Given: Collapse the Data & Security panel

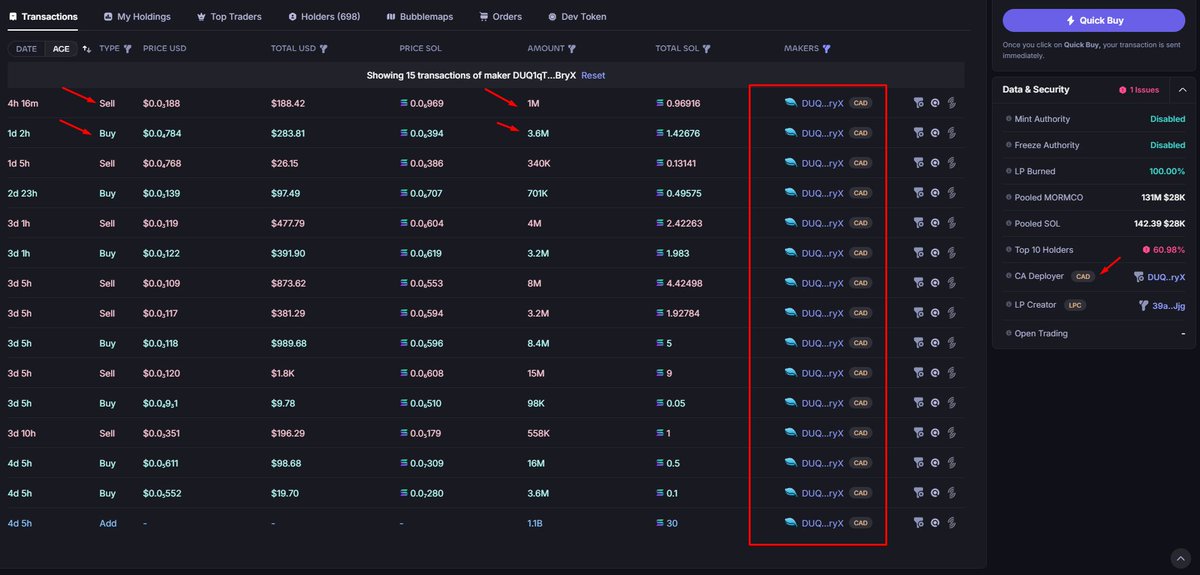Looking at the screenshot, I should click(x=1181, y=89).
